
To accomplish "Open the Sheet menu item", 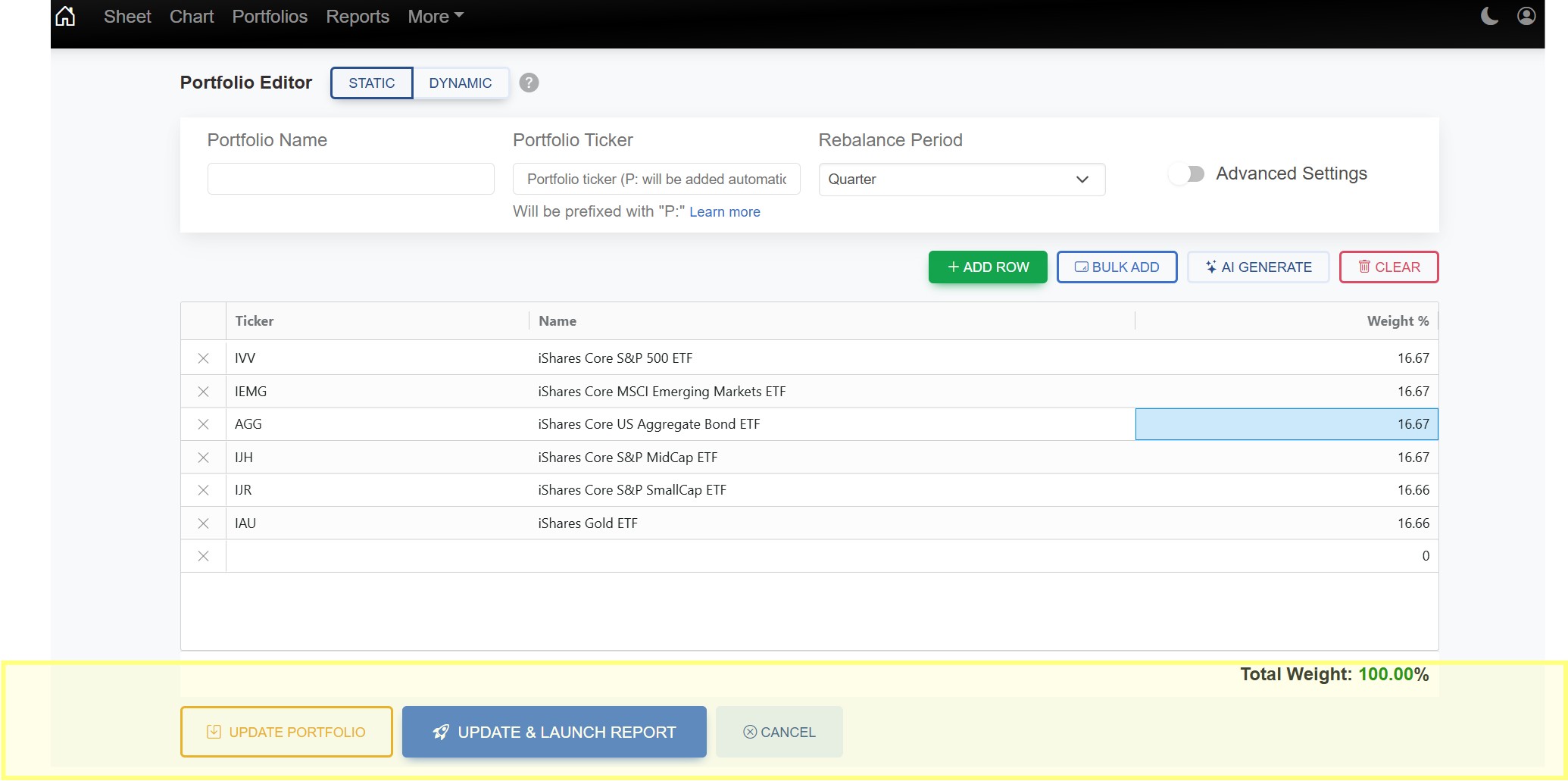I will pos(127,17).
